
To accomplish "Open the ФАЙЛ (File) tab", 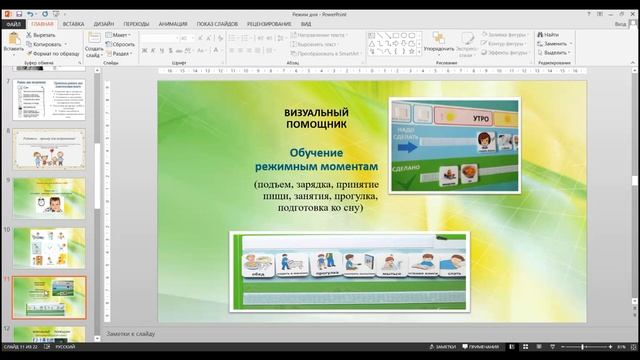I will tap(13, 24).
